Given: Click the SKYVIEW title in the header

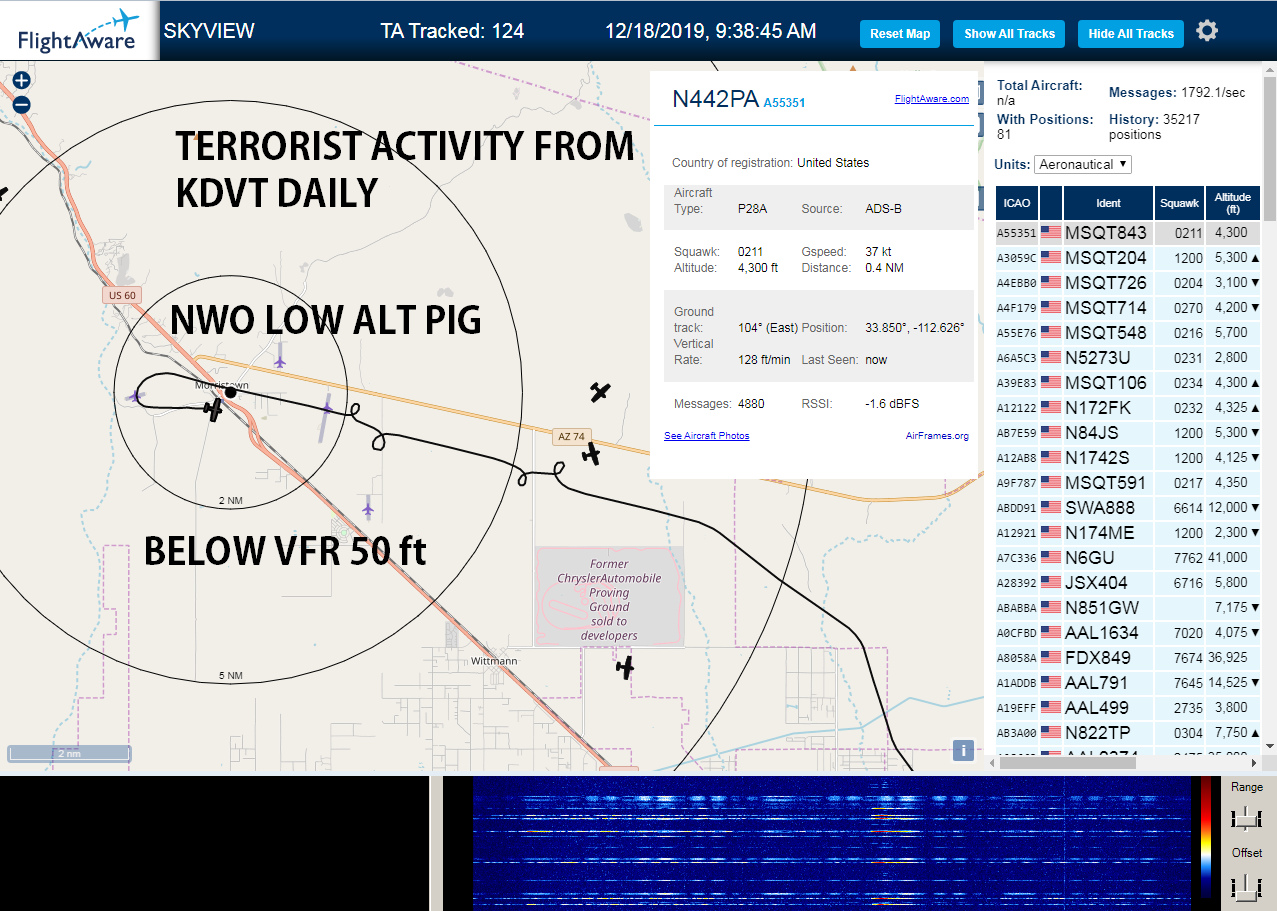Looking at the screenshot, I should (x=209, y=31).
